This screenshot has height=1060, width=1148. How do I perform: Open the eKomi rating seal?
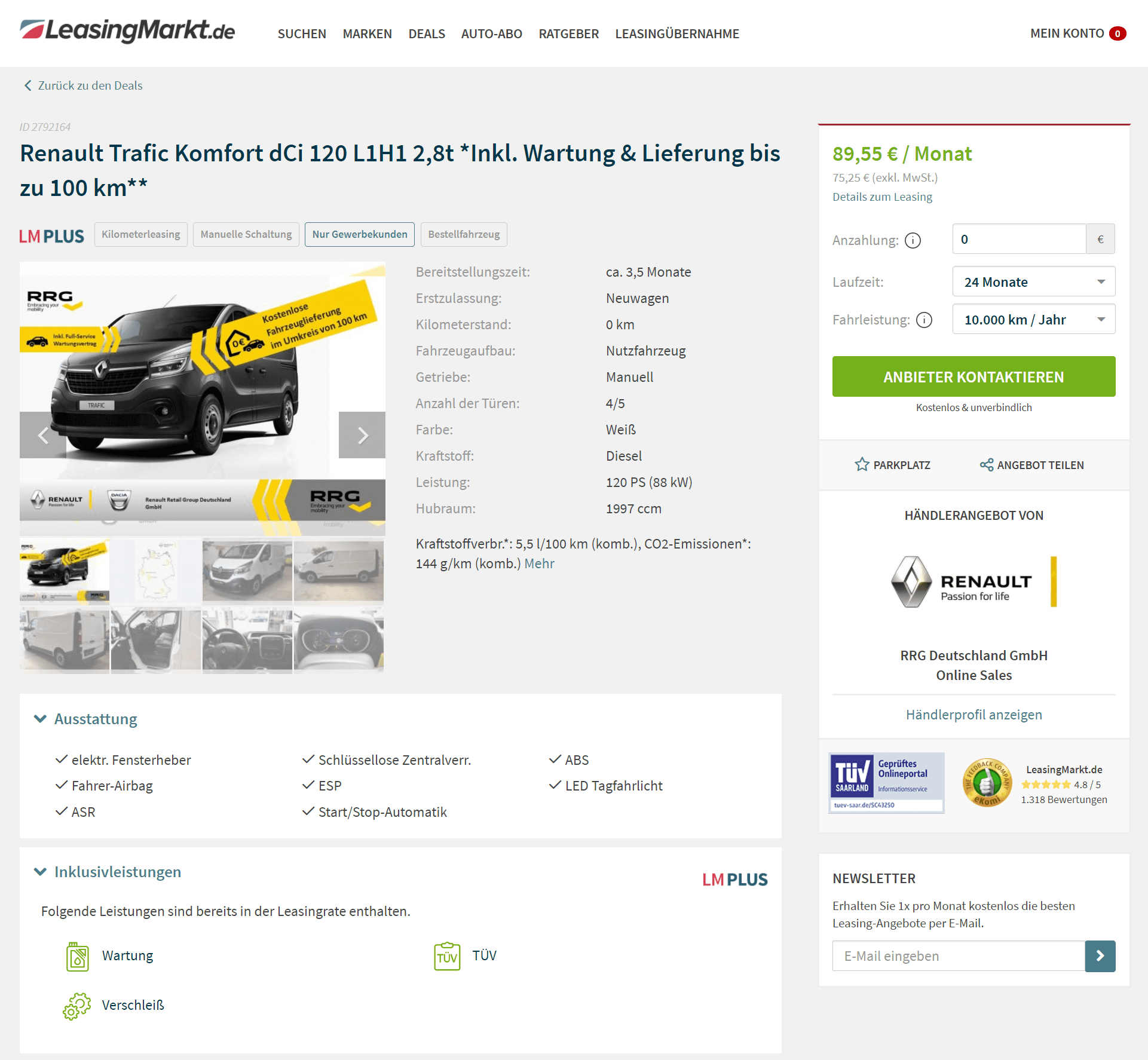(x=987, y=783)
